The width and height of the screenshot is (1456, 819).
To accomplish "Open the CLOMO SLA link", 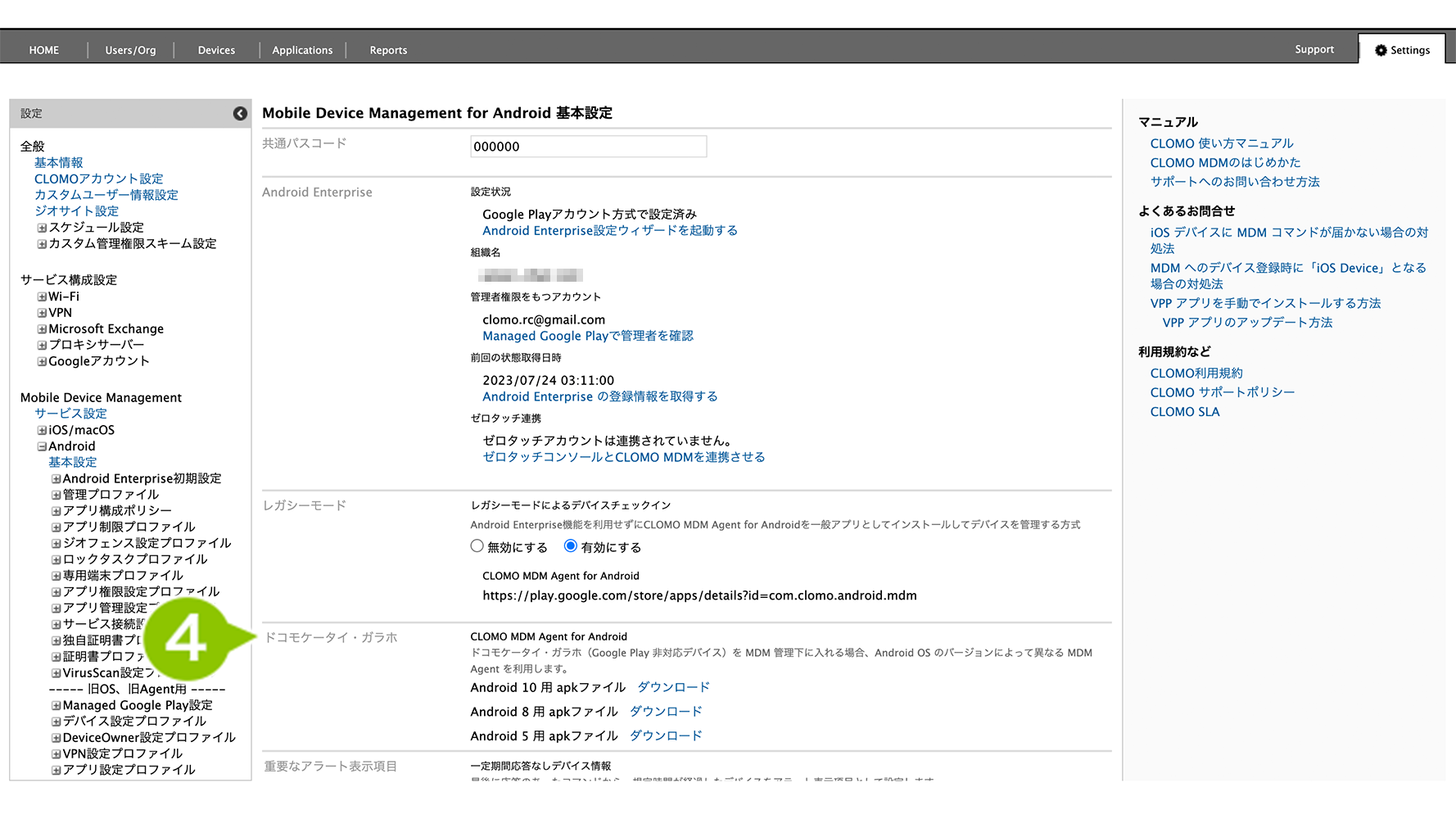I will (1184, 412).
